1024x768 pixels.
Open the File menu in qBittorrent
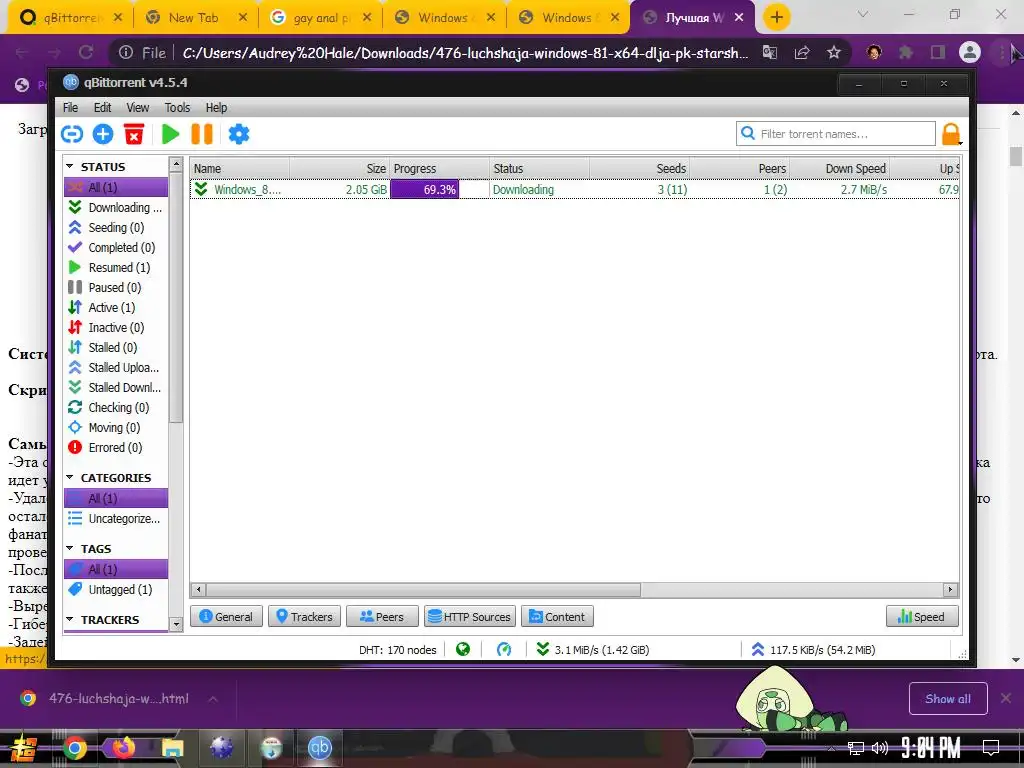70,108
